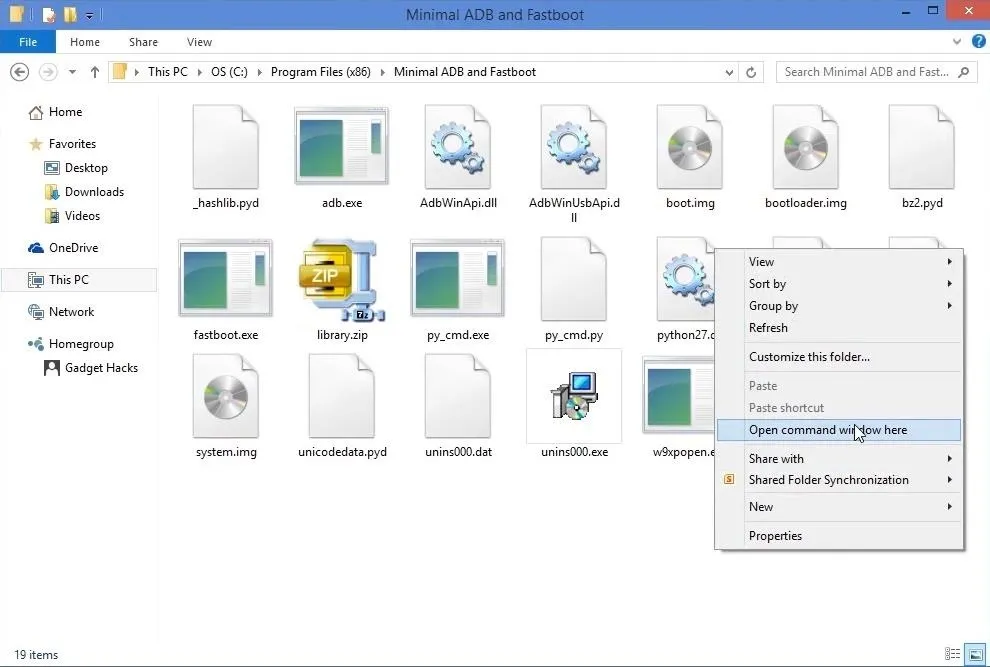The image size is (990, 667).
Task: Switch to details view layout icon
Action: 952,654
